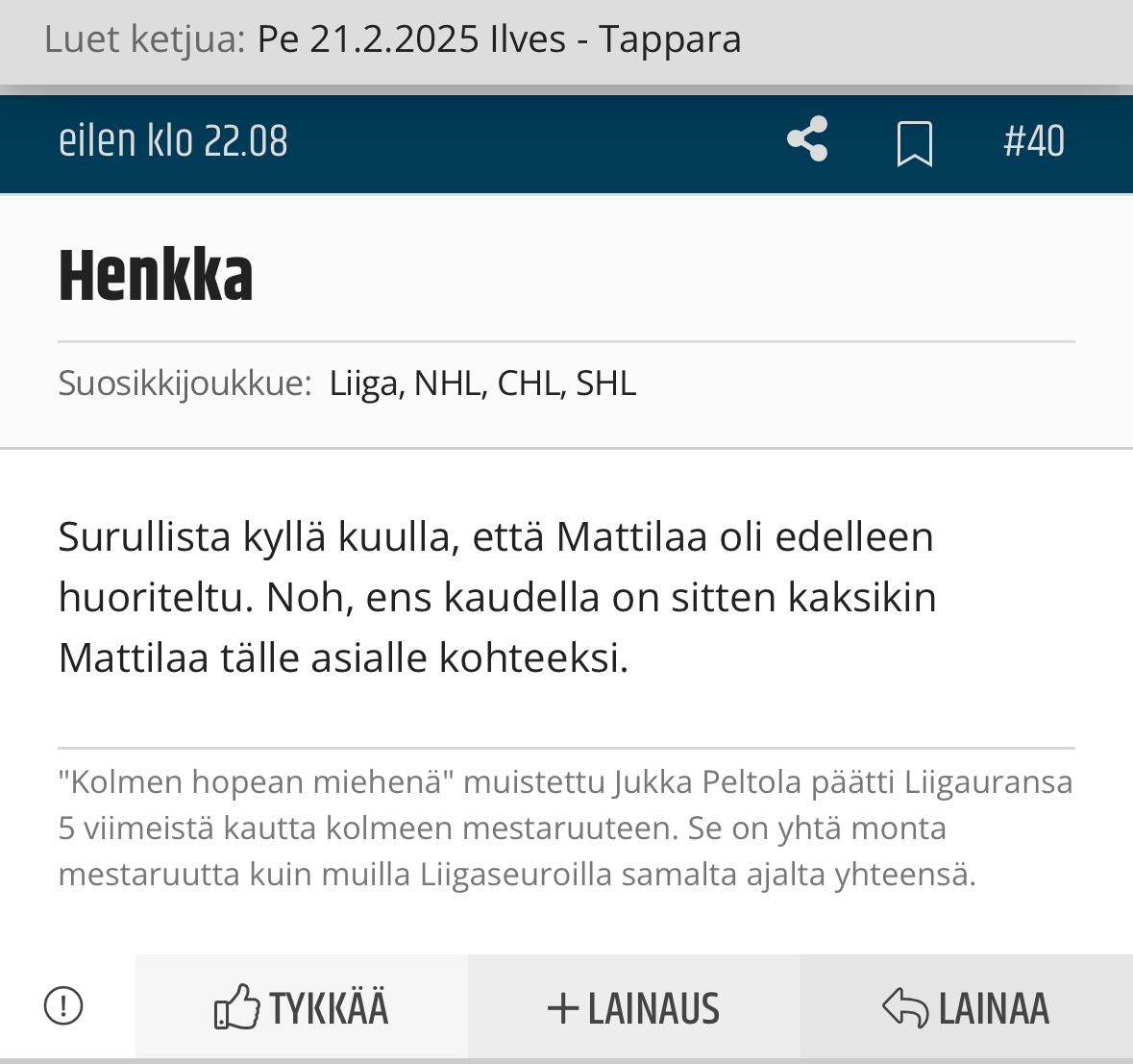Click the thumbs-up icon in TYKKÄÄ
The width and height of the screenshot is (1133, 1064).
pos(237,1006)
